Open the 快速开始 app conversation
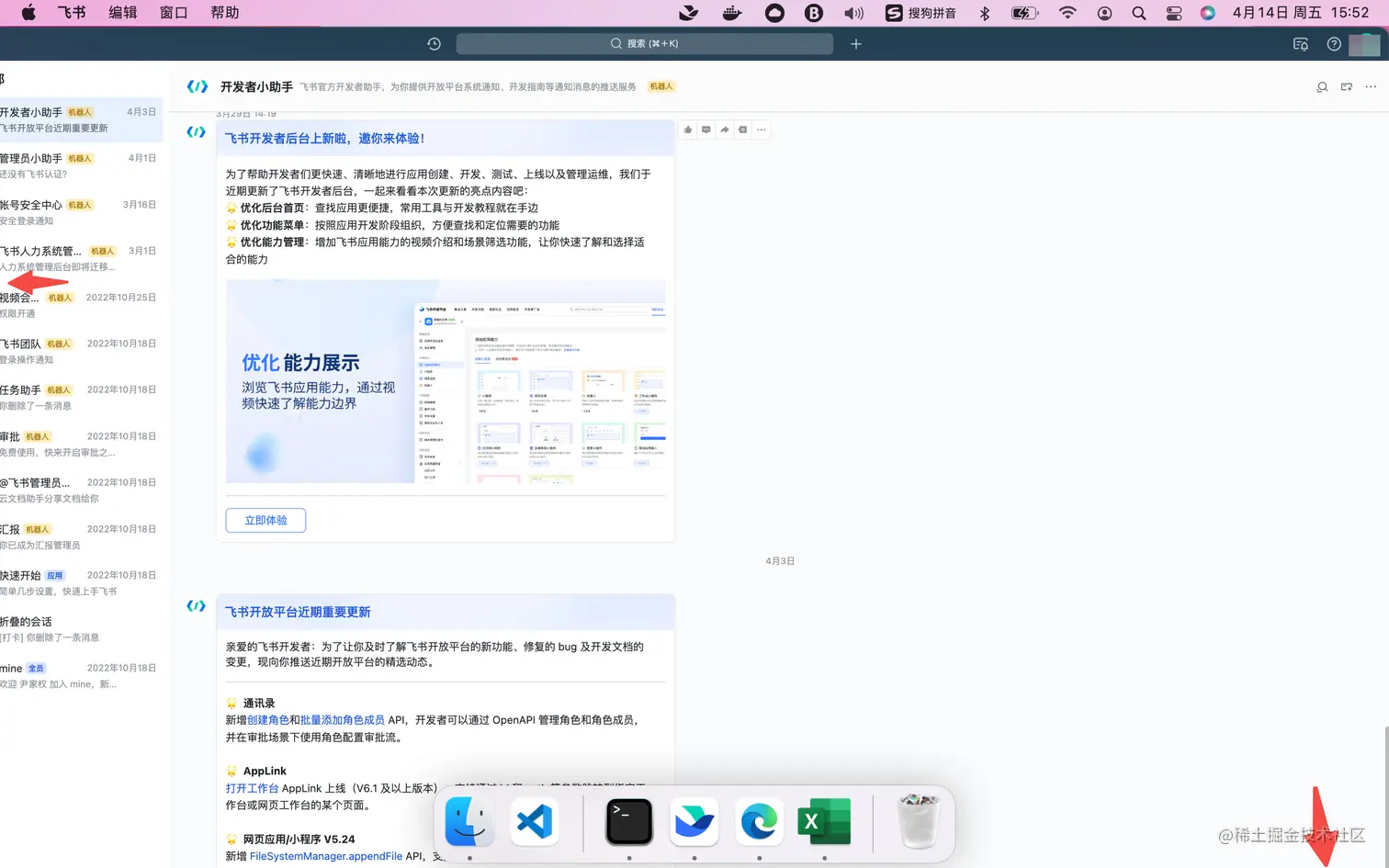This screenshot has height=868, width=1389. point(81,583)
